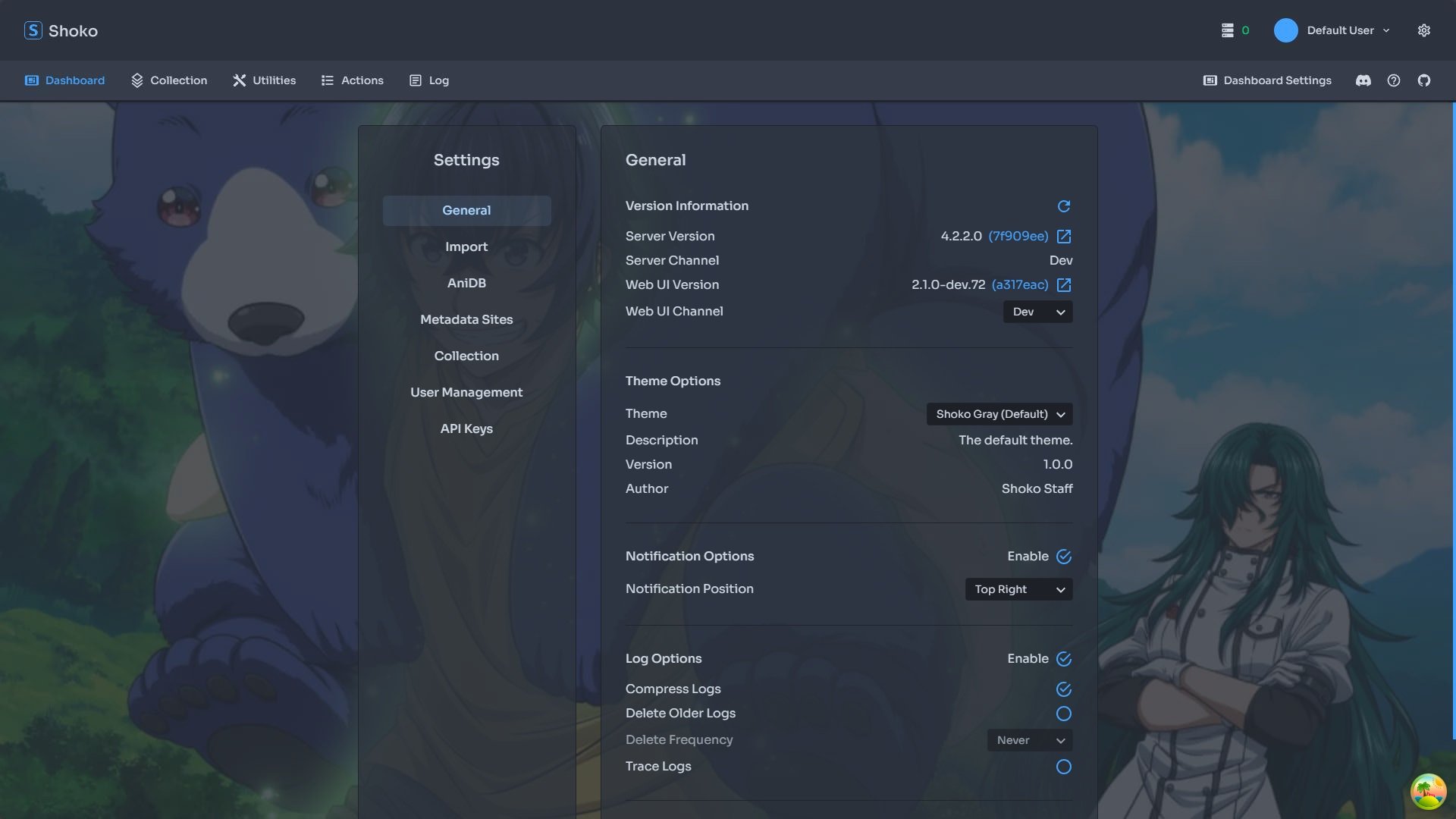1456x819 pixels.
Task: Open the Theme dropdown
Action: (999, 414)
